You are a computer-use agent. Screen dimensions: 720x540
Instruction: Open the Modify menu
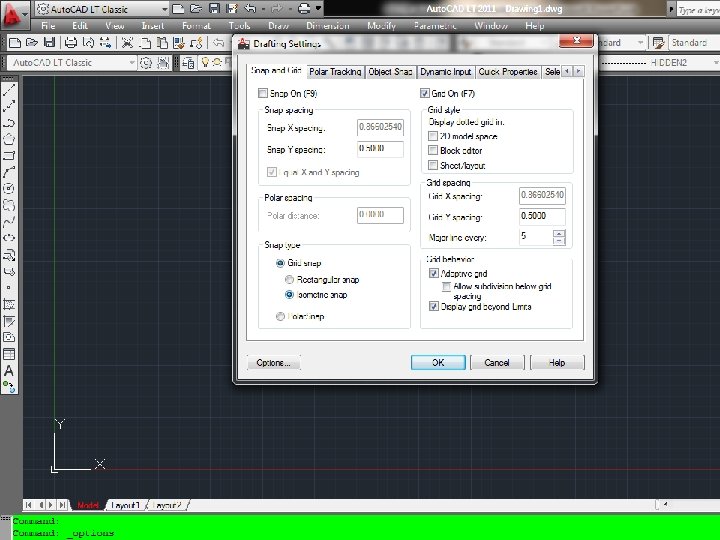pyautogui.click(x=381, y=26)
